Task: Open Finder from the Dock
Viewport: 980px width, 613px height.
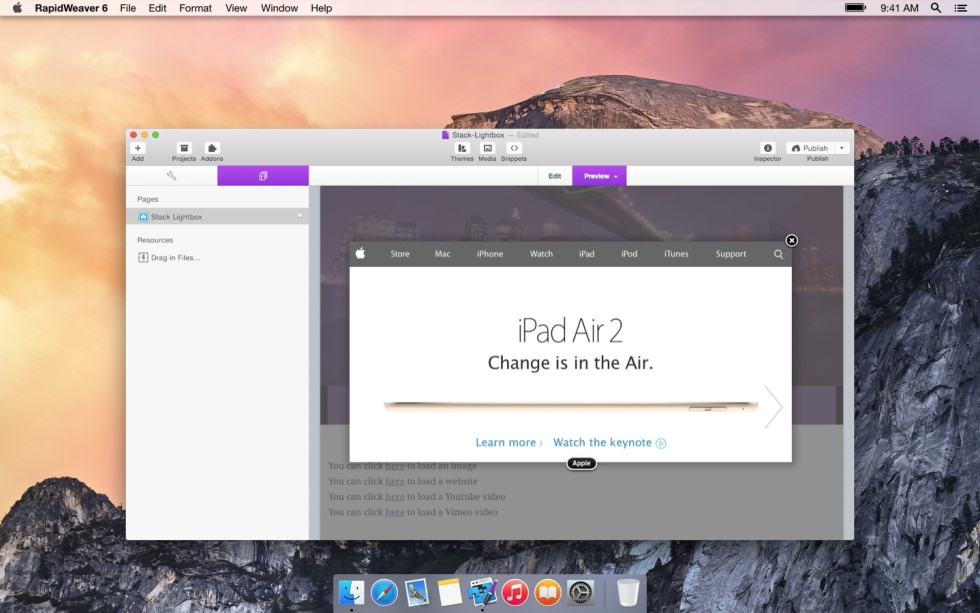Action: tap(351, 592)
